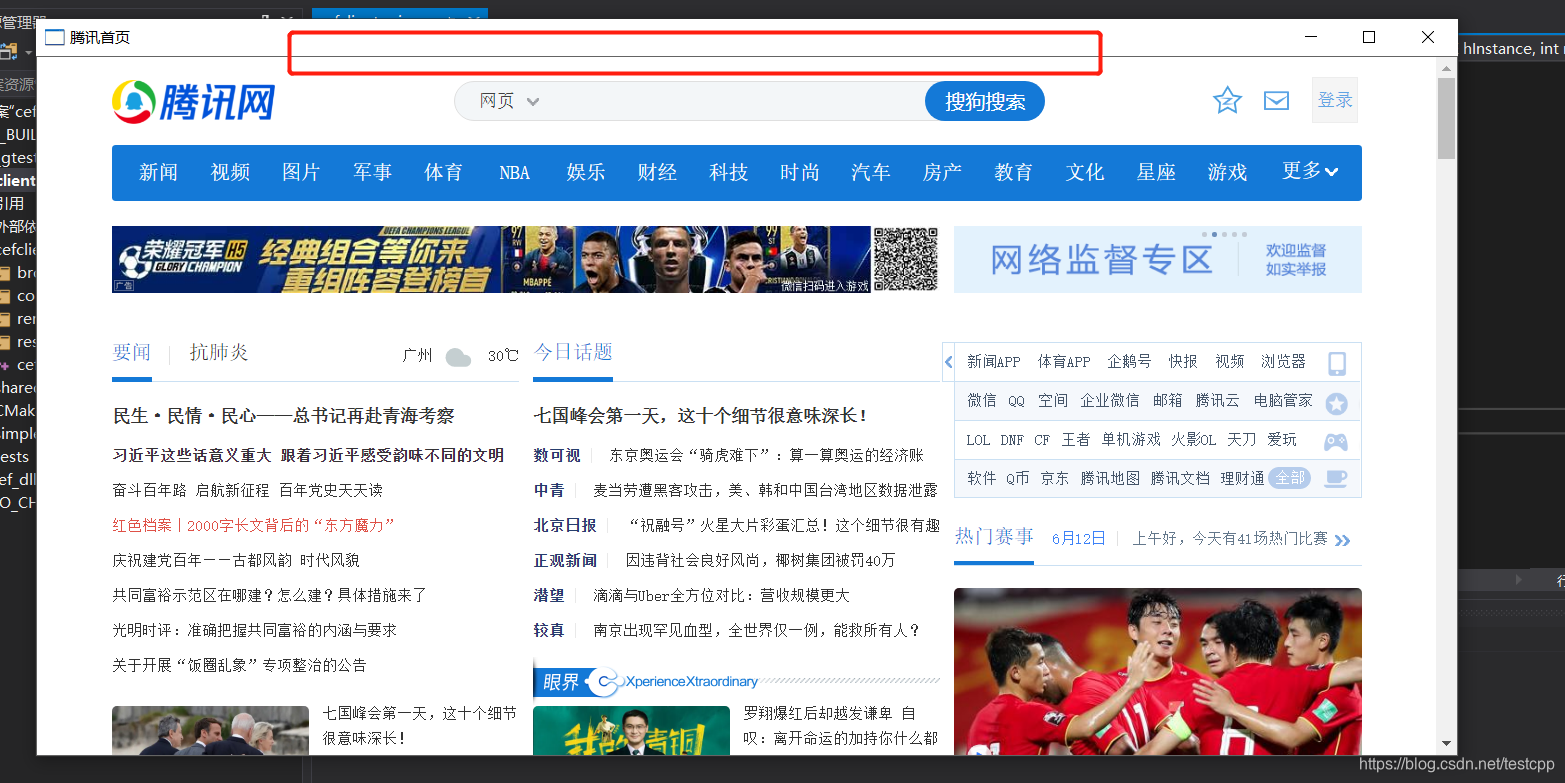
Task: Expand the 更多 navigation menu
Action: (x=1310, y=171)
